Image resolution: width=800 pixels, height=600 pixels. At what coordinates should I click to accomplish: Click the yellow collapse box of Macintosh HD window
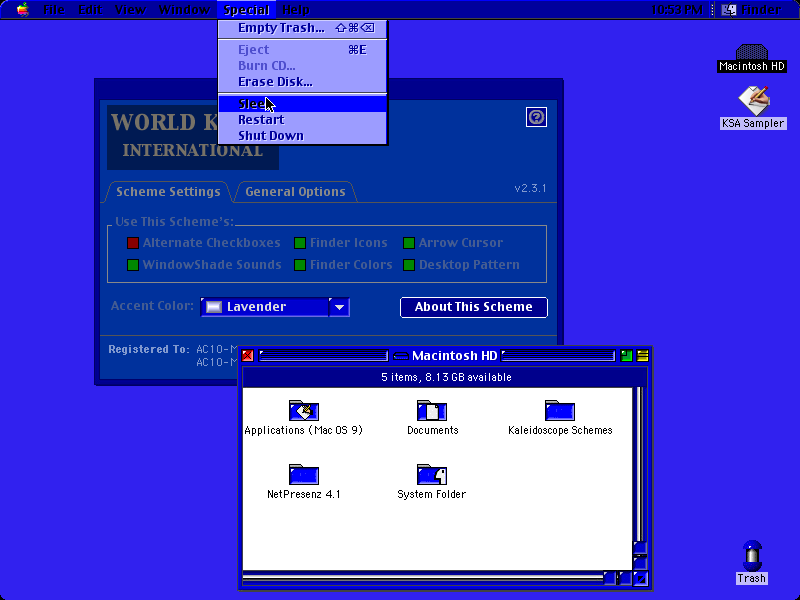pos(642,356)
